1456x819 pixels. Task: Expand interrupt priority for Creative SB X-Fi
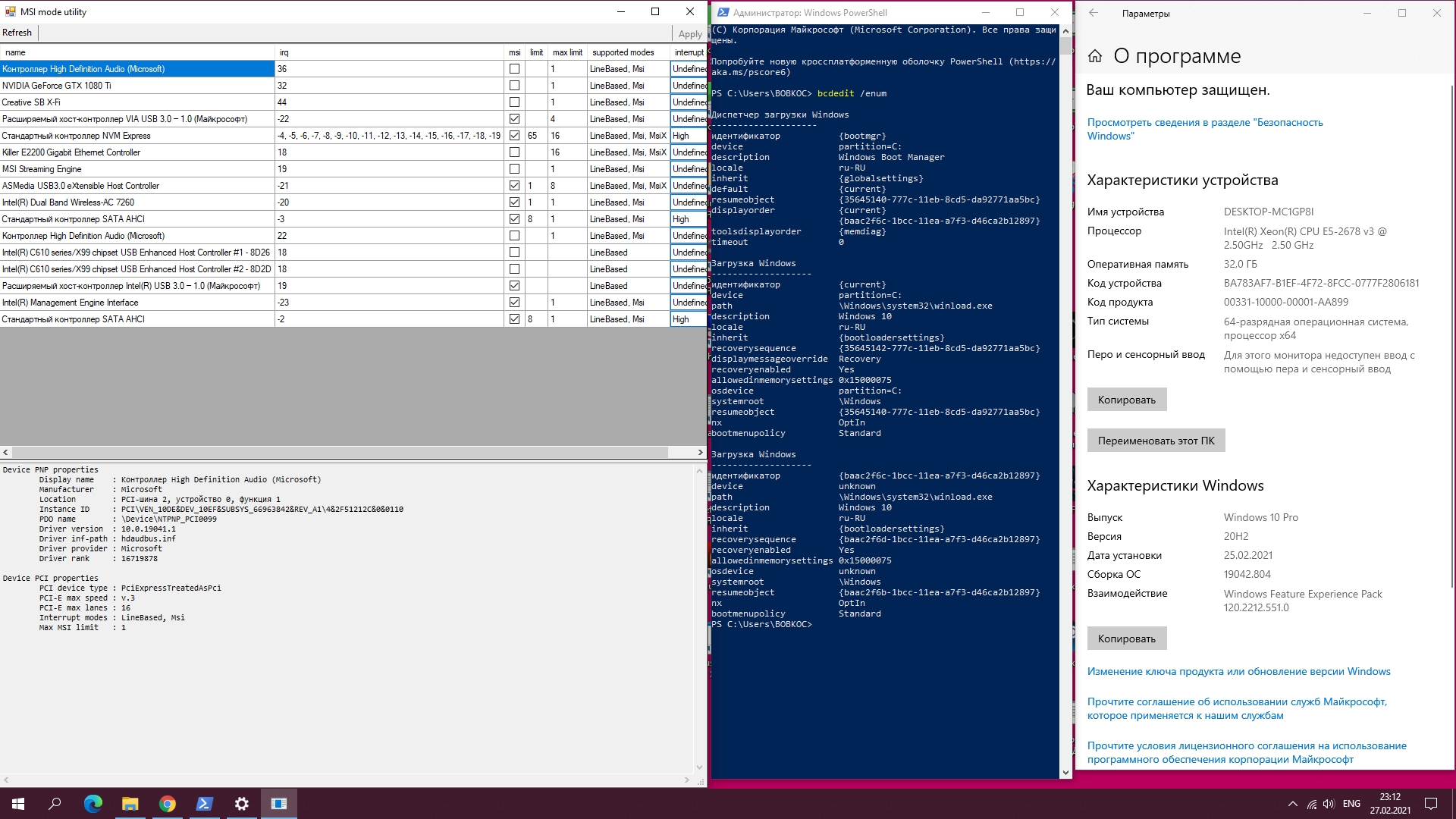click(x=688, y=102)
